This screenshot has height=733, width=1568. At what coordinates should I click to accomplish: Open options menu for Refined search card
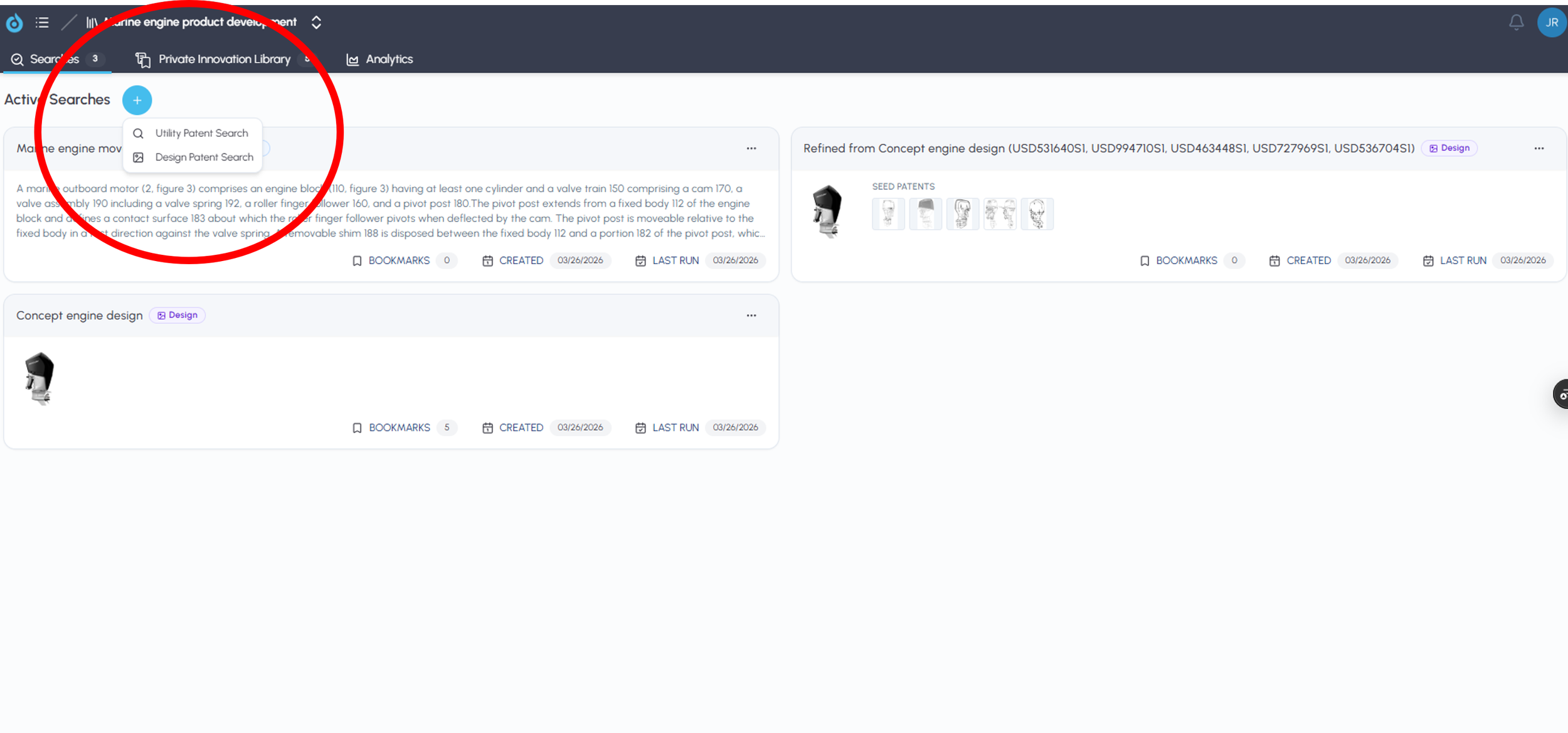tap(1539, 149)
